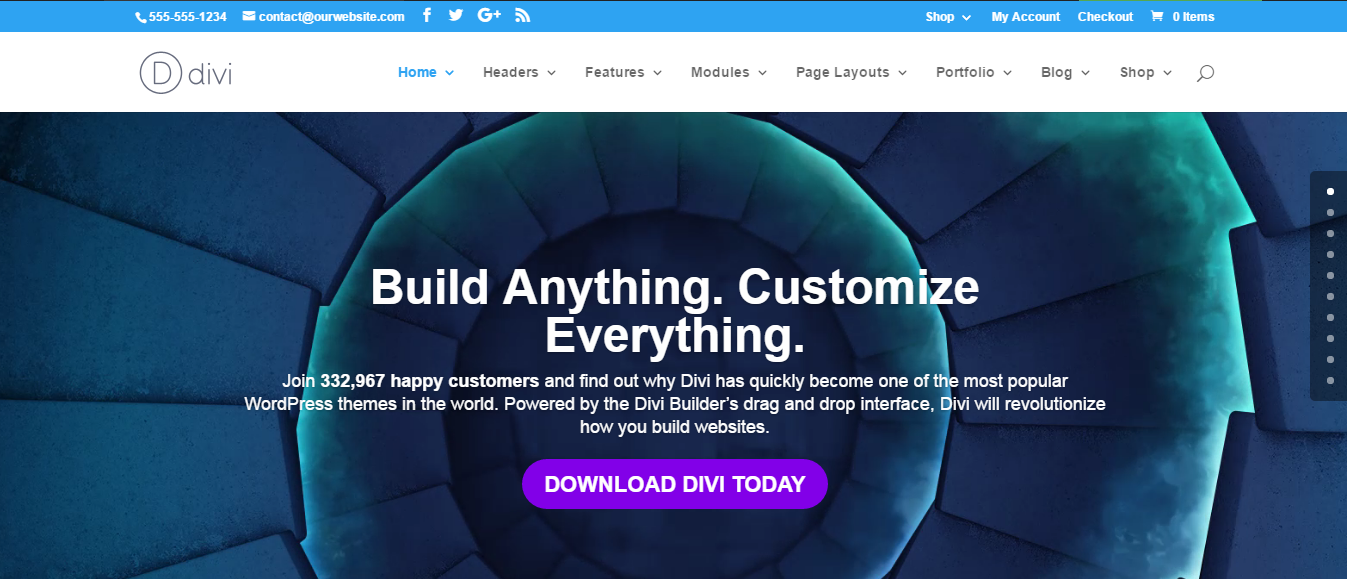1347x579 pixels.
Task: Expand the Headers dropdown menu
Action: (x=519, y=72)
